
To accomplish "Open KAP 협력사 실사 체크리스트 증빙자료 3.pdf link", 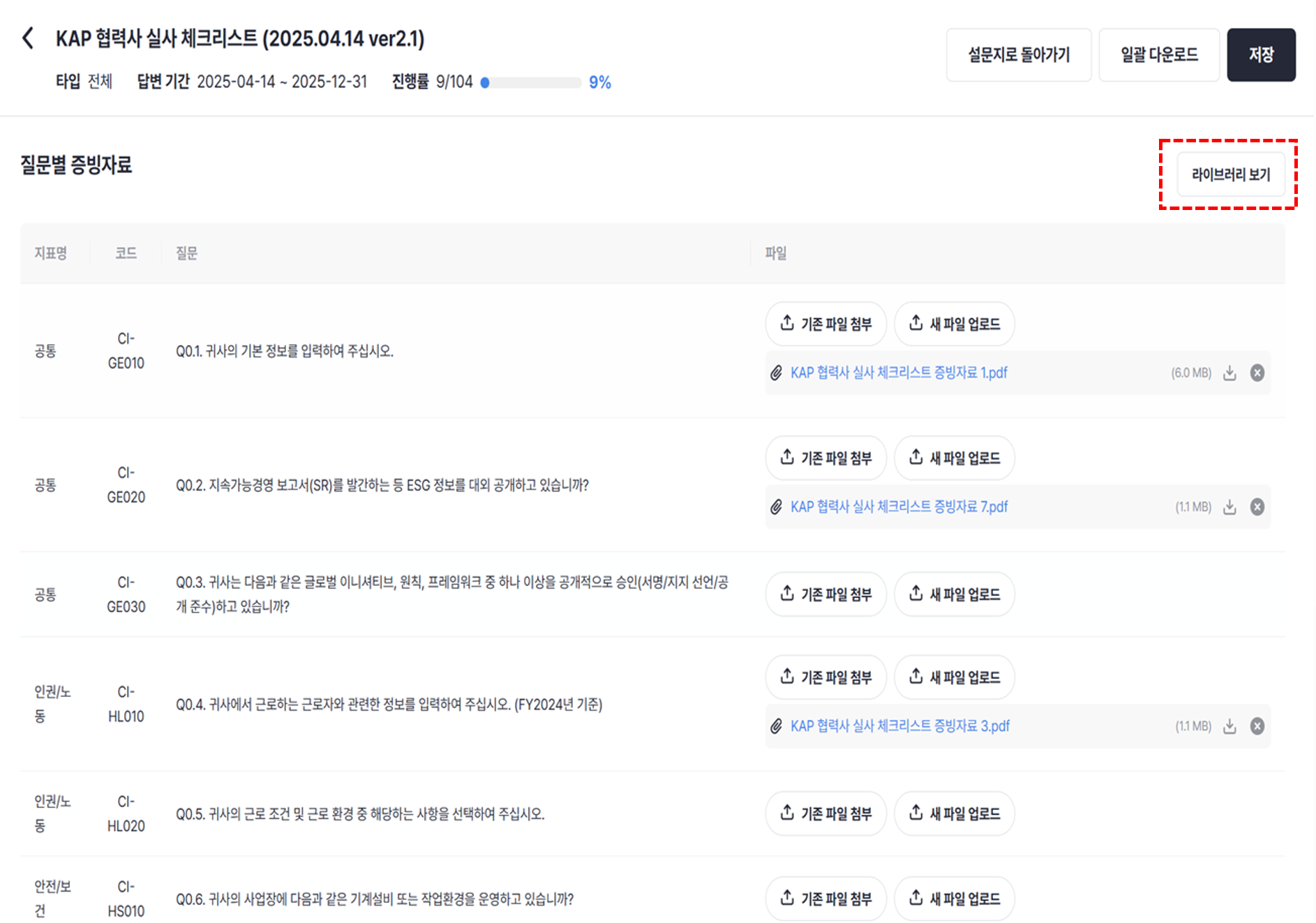I will point(899,726).
